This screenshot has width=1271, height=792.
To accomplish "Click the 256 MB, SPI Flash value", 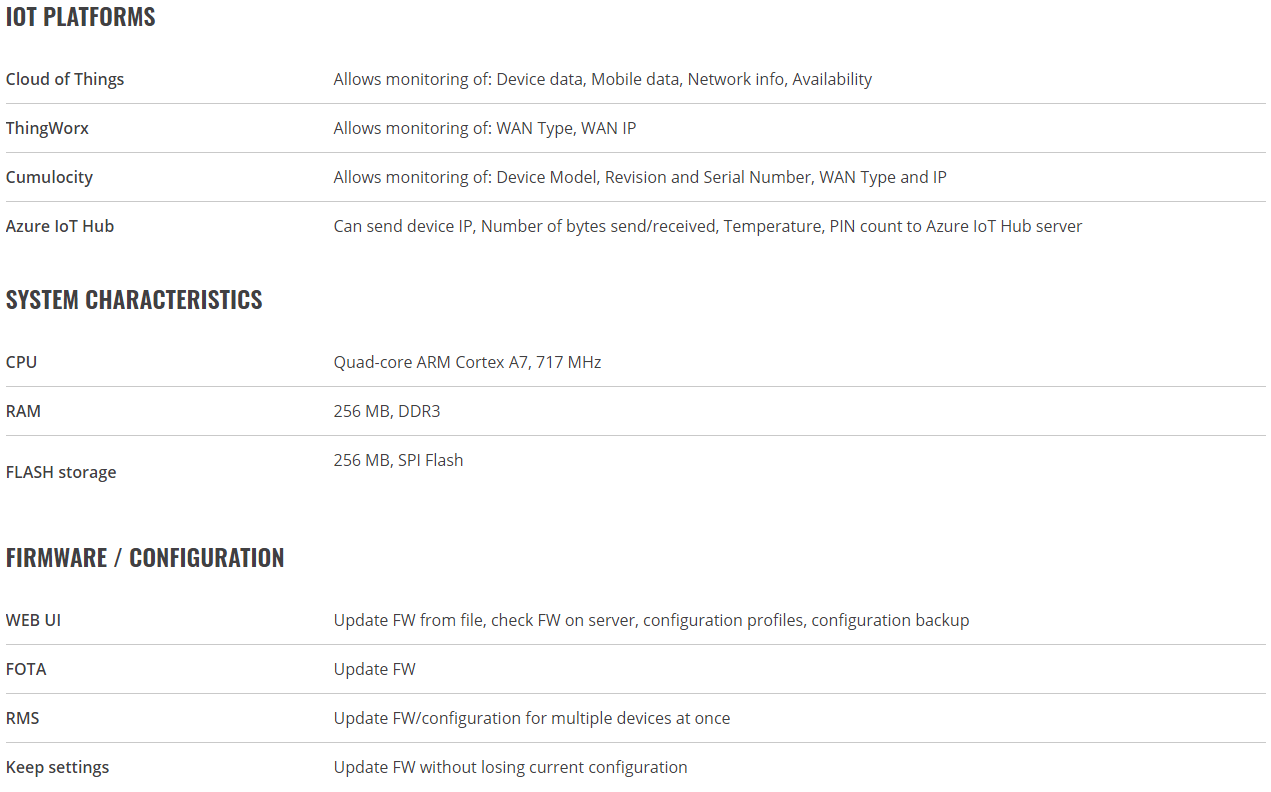I will point(398,460).
